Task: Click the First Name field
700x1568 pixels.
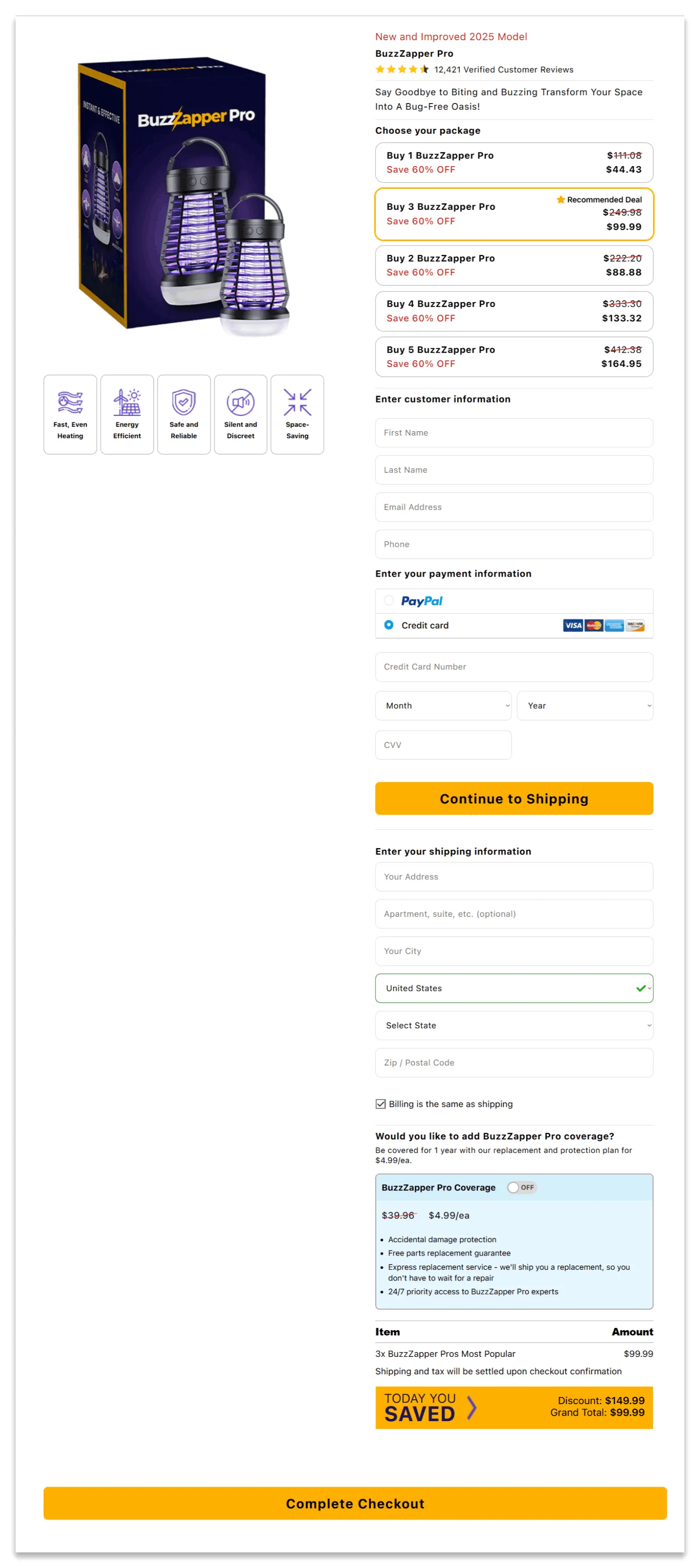Action: [514, 433]
